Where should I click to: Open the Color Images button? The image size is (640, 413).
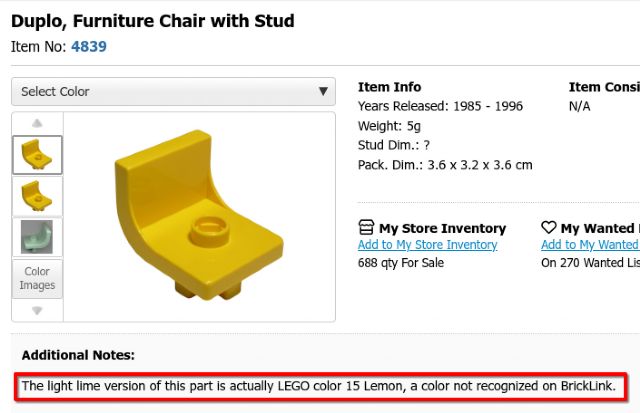point(37,278)
